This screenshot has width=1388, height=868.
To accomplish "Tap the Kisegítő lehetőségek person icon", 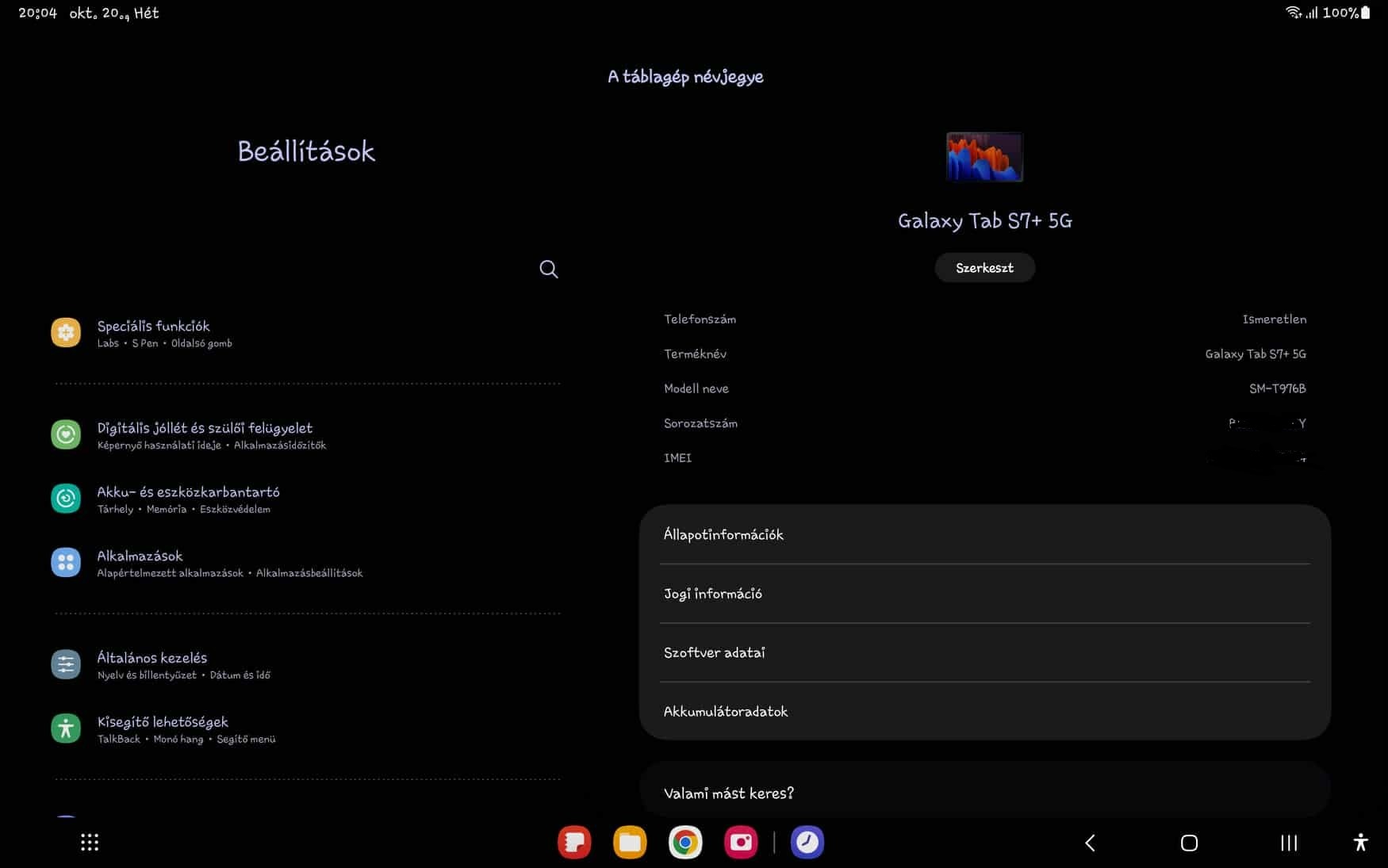I will [66, 728].
